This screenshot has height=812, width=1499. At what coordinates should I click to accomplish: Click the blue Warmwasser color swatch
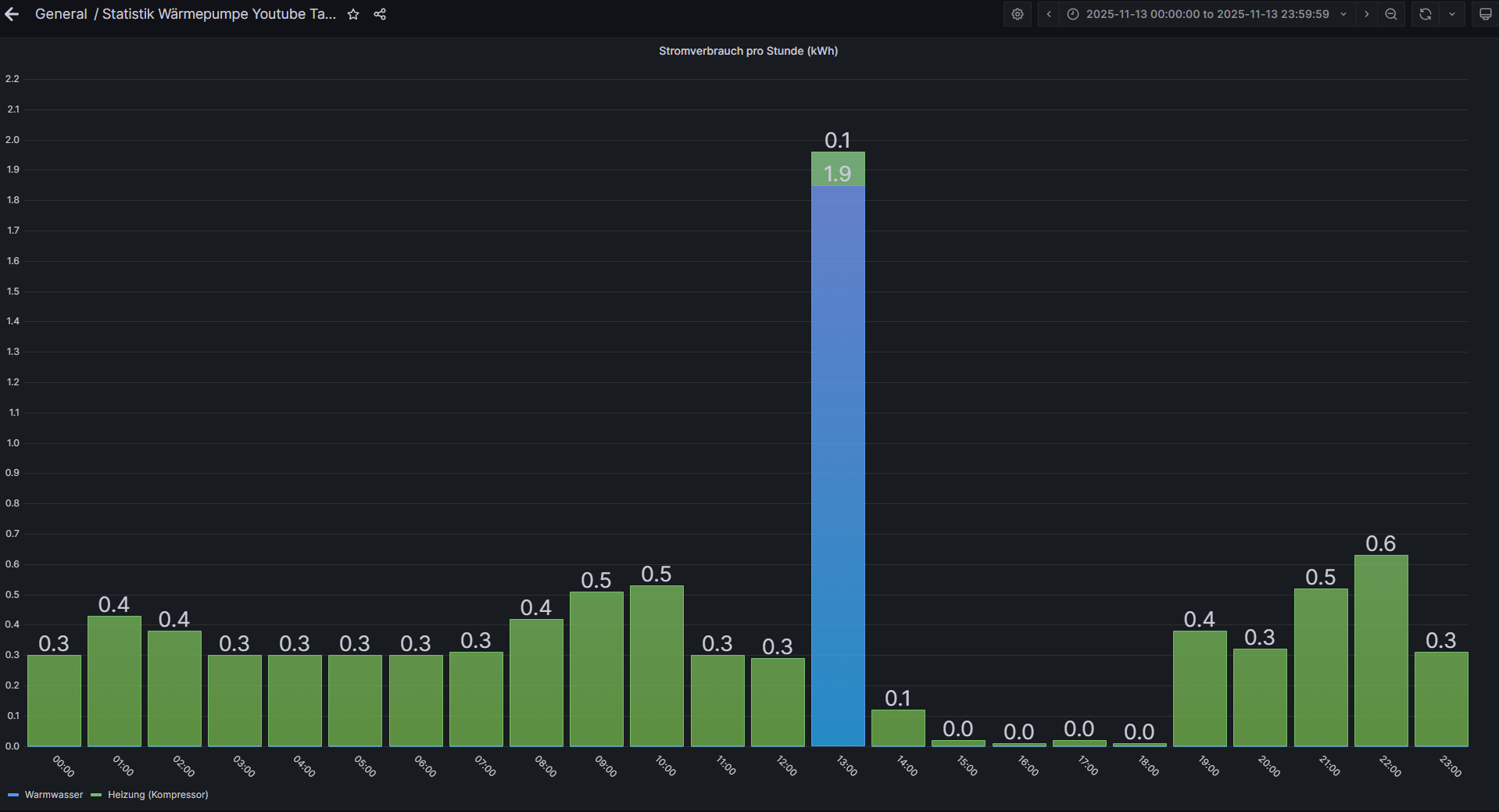click(13, 795)
